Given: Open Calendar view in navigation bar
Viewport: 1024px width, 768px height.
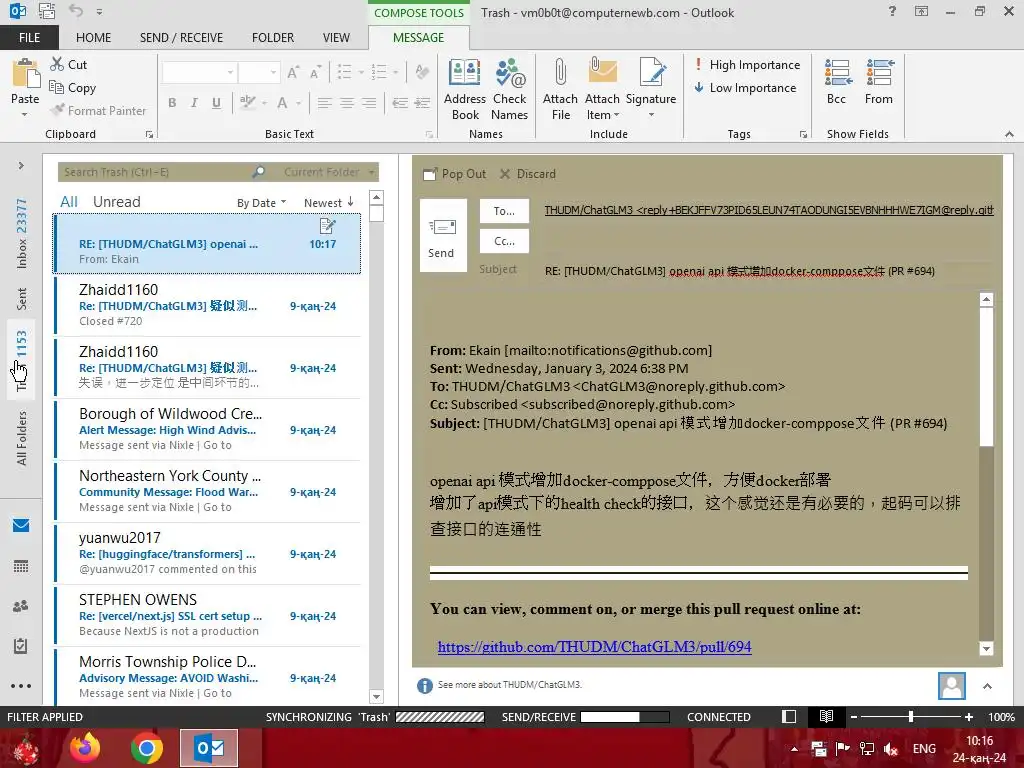Looking at the screenshot, I should tap(21, 566).
